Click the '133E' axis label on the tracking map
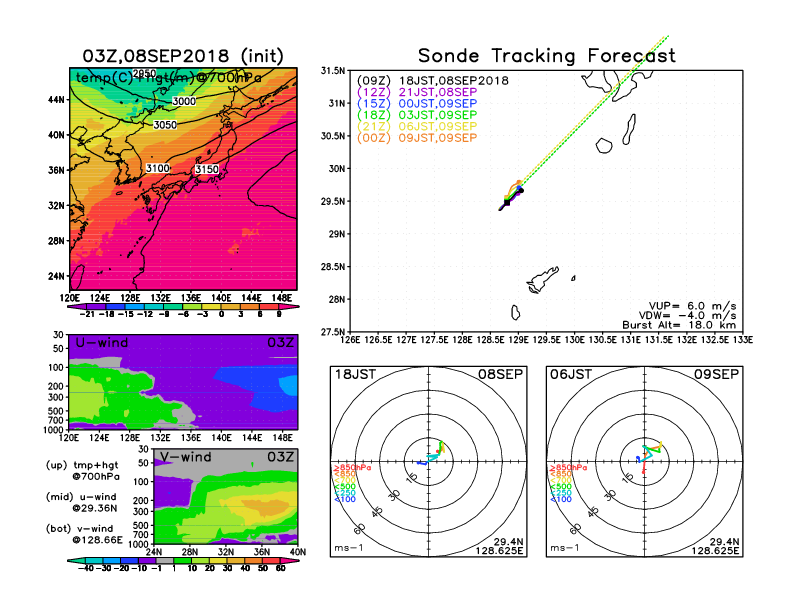Image resolution: width=792 pixels, height=612 pixels. 742,340
